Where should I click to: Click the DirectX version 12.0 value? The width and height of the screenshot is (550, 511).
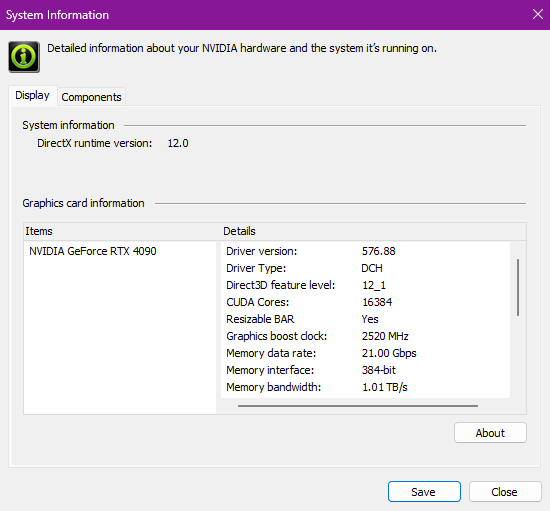(178, 143)
